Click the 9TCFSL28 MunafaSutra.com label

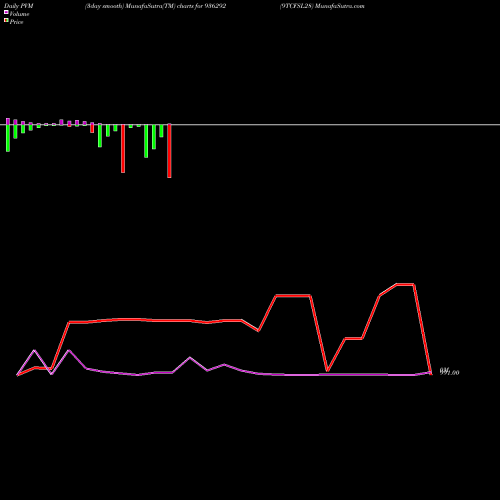(x=322, y=6)
